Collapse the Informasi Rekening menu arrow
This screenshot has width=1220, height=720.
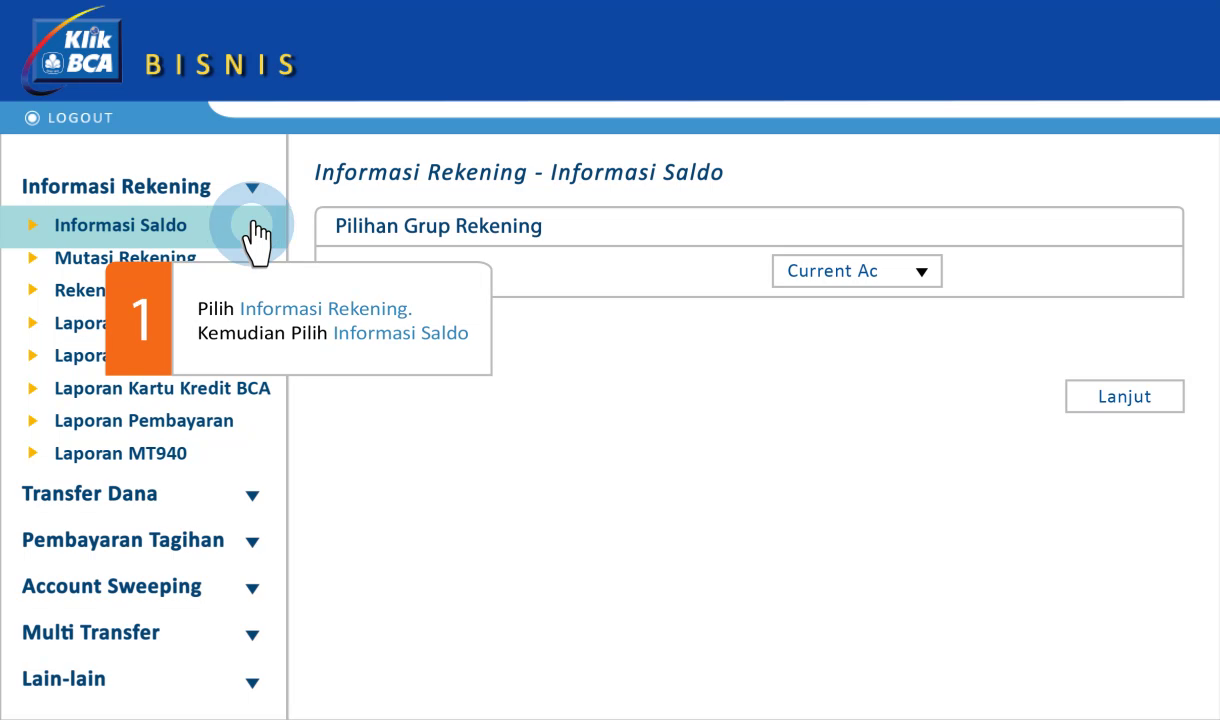pyautogui.click(x=252, y=188)
